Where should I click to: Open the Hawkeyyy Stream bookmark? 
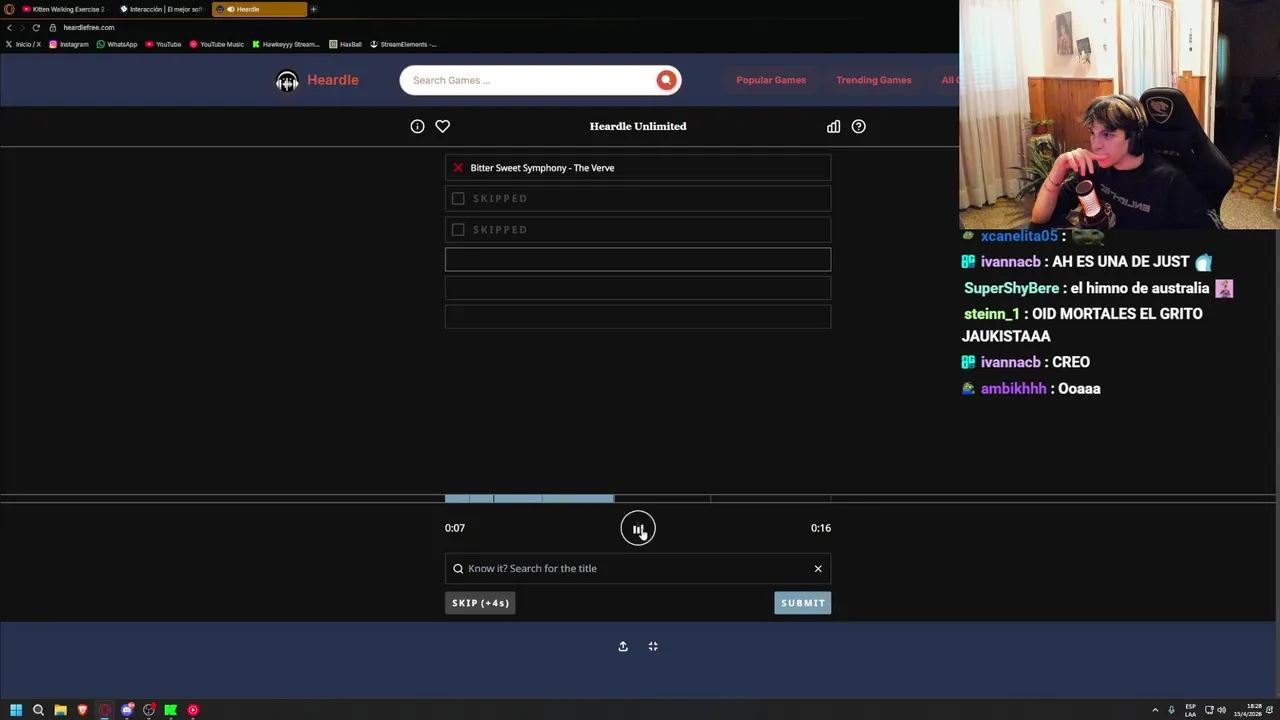(x=286, y=44)
